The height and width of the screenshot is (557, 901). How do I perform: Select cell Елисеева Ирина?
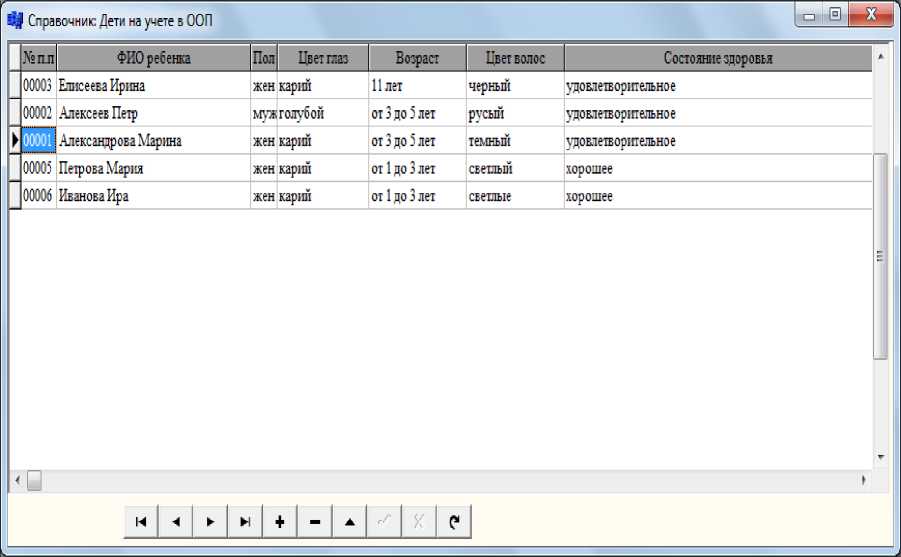153,85
